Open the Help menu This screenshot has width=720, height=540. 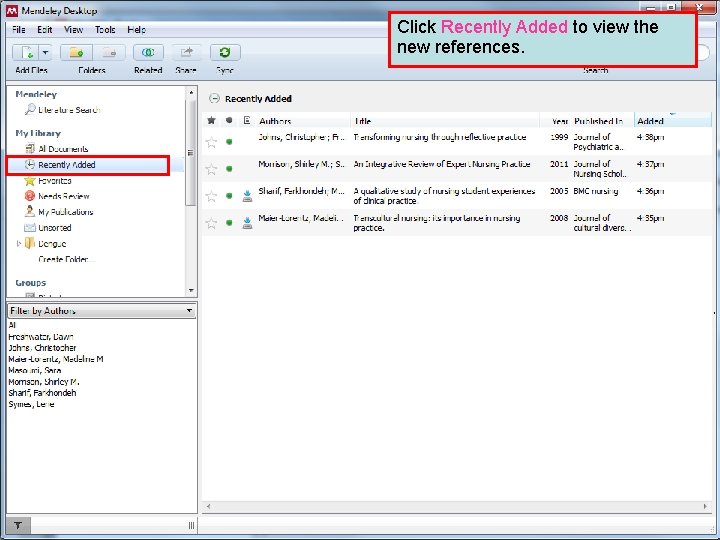click(x=136, y=30)
